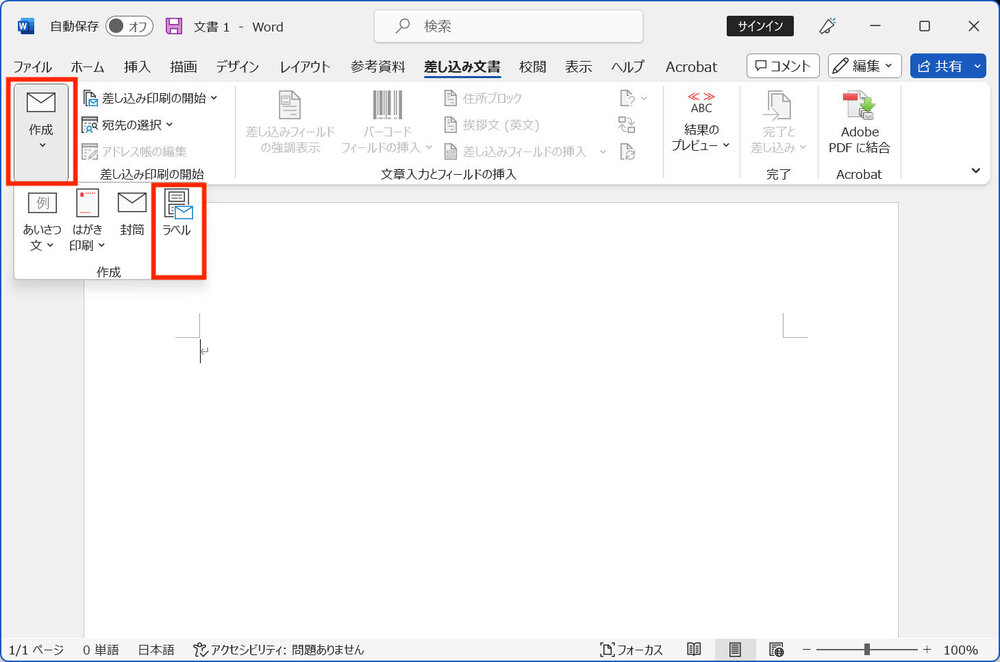The width and height of the screenshot is (1000, 662).
Task: Click the フォーカス mode button
Action: (631, 650)
